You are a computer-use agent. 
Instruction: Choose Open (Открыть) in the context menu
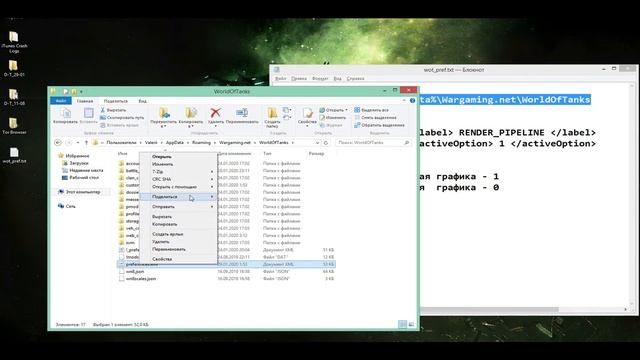(178, 157)
